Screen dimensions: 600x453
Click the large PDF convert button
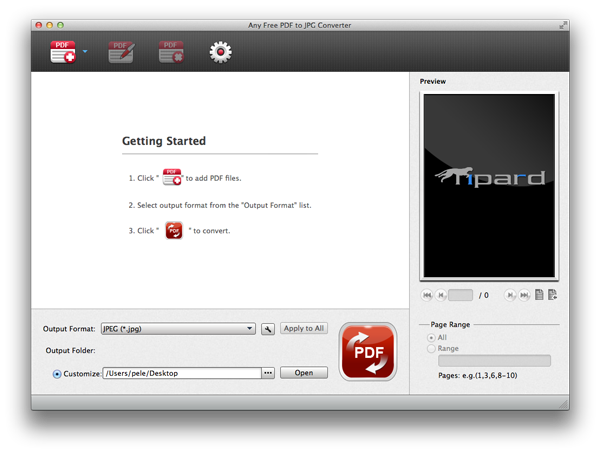[368, 352]
